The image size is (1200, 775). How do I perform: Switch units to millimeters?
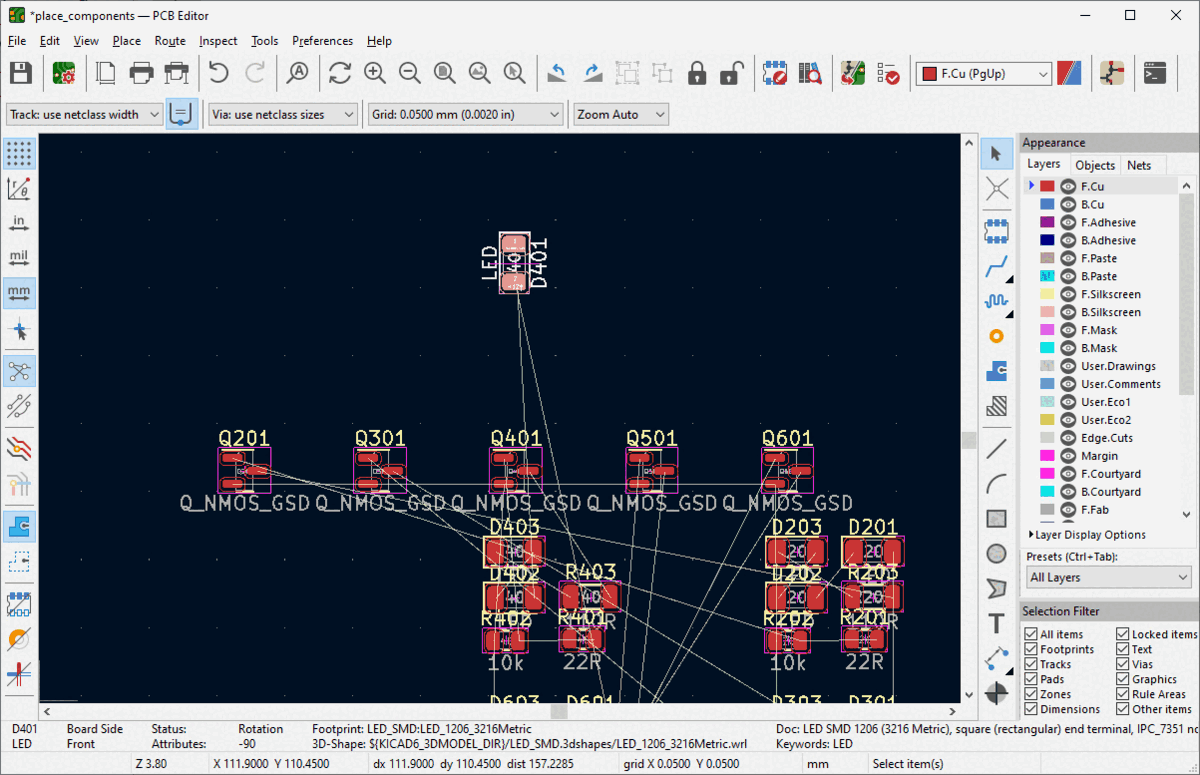(19, 293)
